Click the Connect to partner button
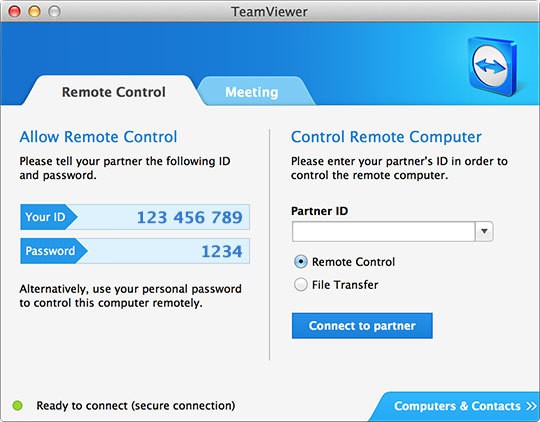The width and height of the screenshot is (540, 422). (x=362, y=326)
